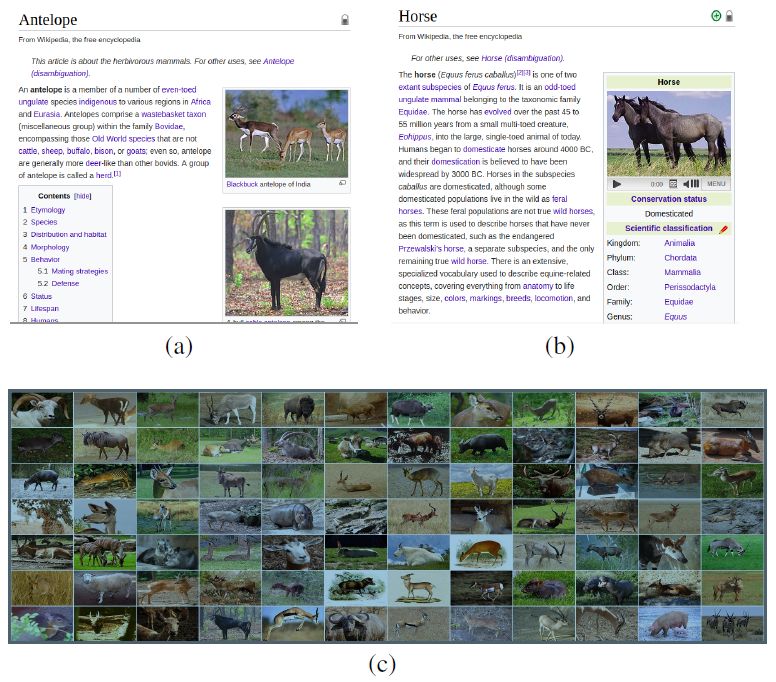The width and height of the screenshot is (776, 682).
Task: Hide the Antelope contents table
Action: click(x=83, y=196)
